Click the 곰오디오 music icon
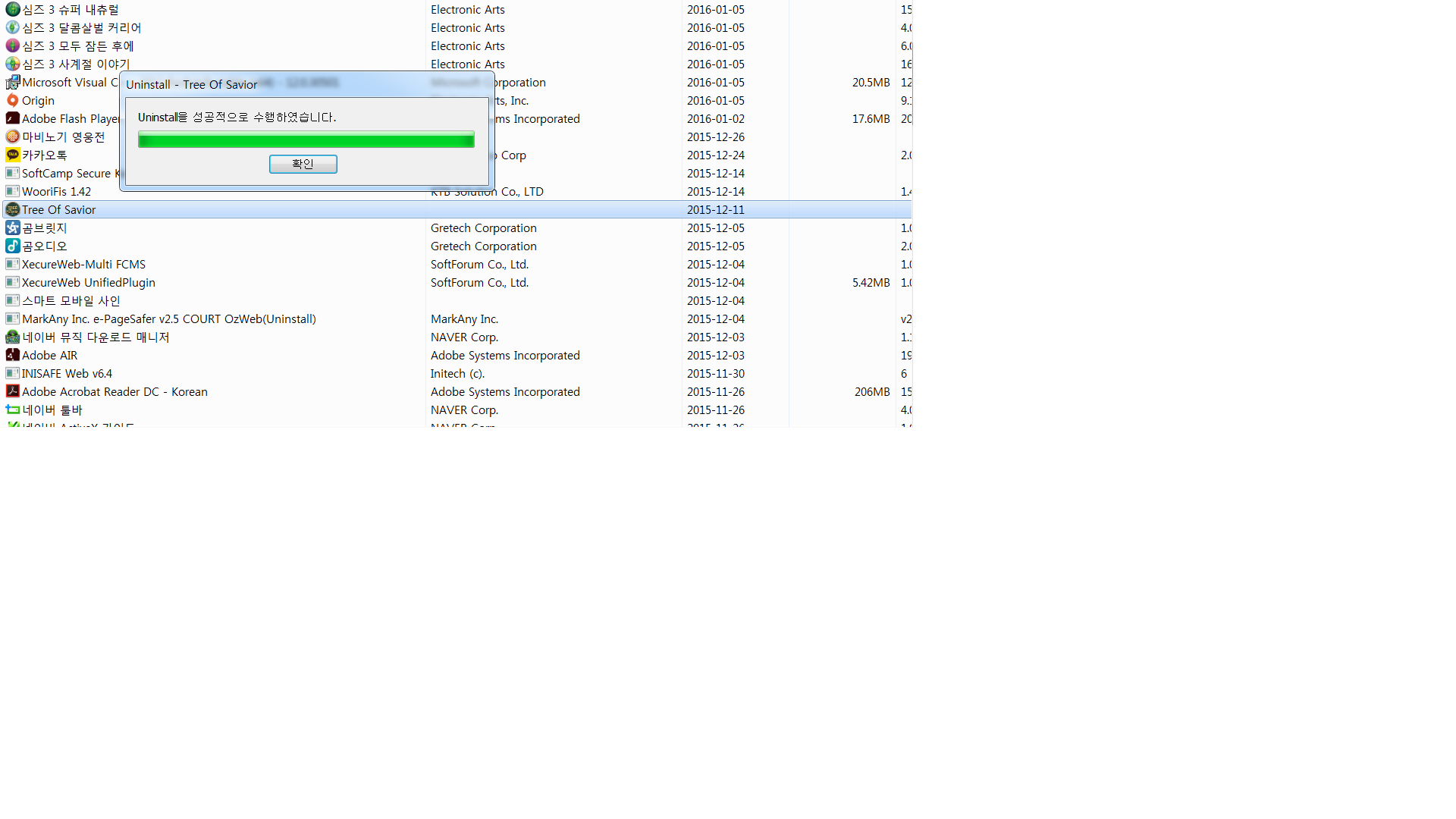The width and height of the screenshot is (1456, 819). pyautogui.click(x=12, y=246)
